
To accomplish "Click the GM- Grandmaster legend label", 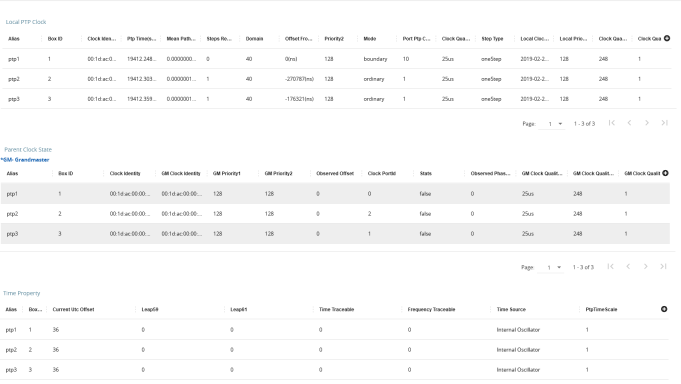I will 25,160.
